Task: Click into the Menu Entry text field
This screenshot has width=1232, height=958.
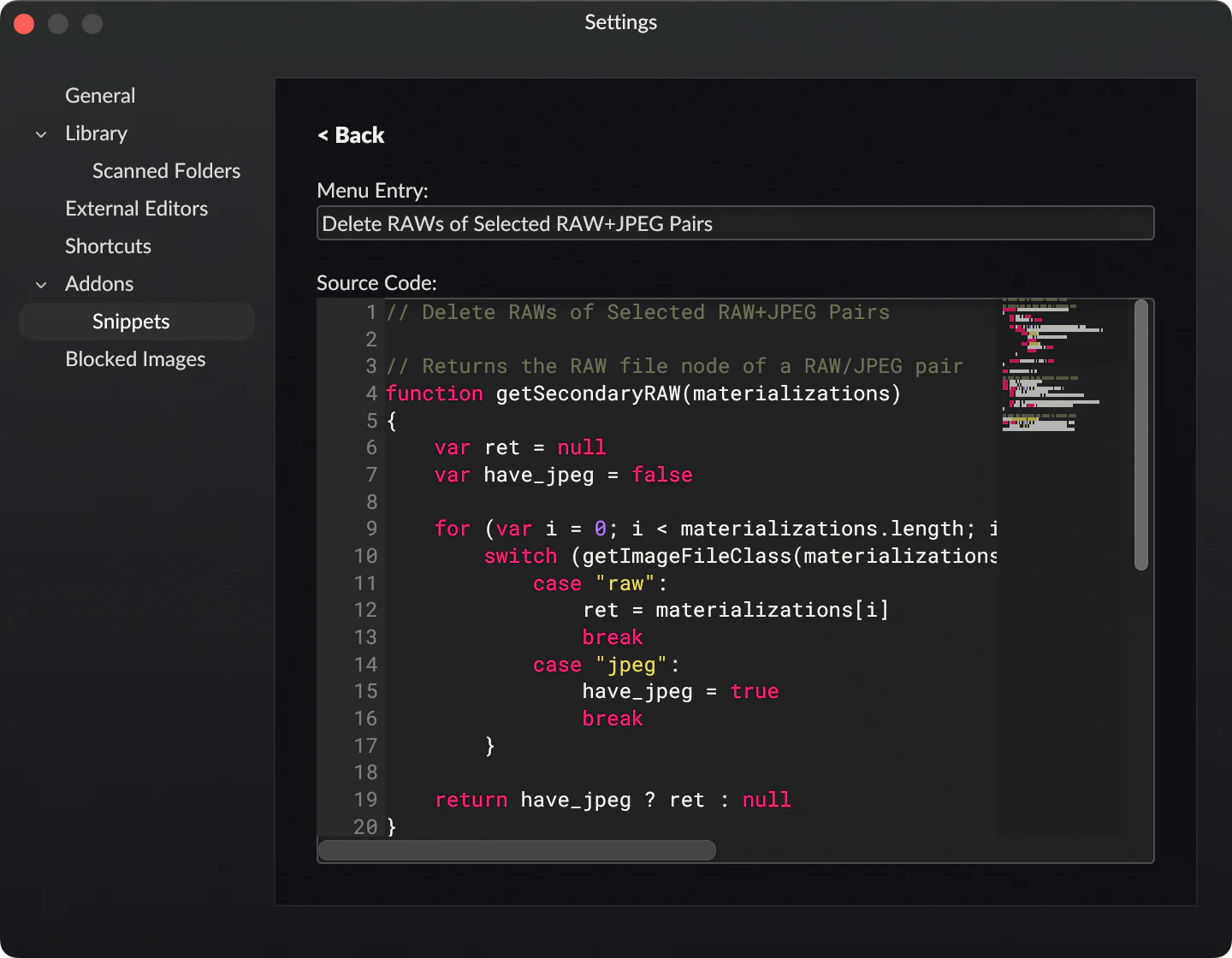Action: point(735,223)
